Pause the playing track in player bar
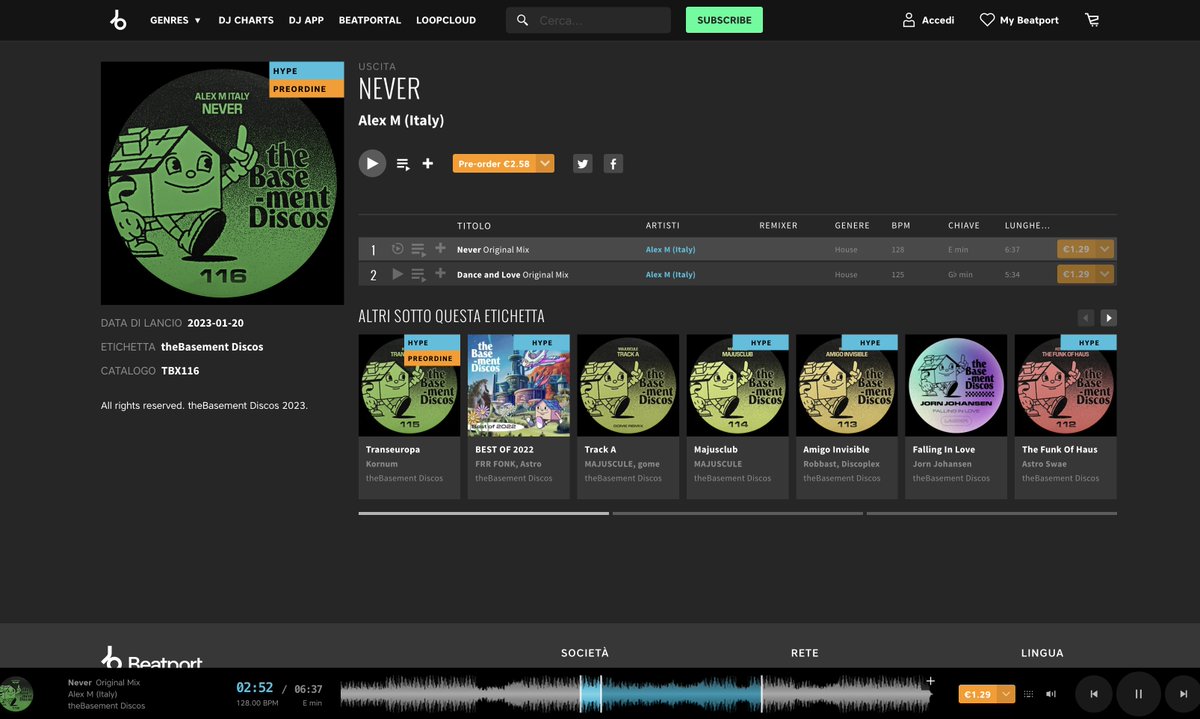This screenshot has height=719, width=1200. (1138, 694)
